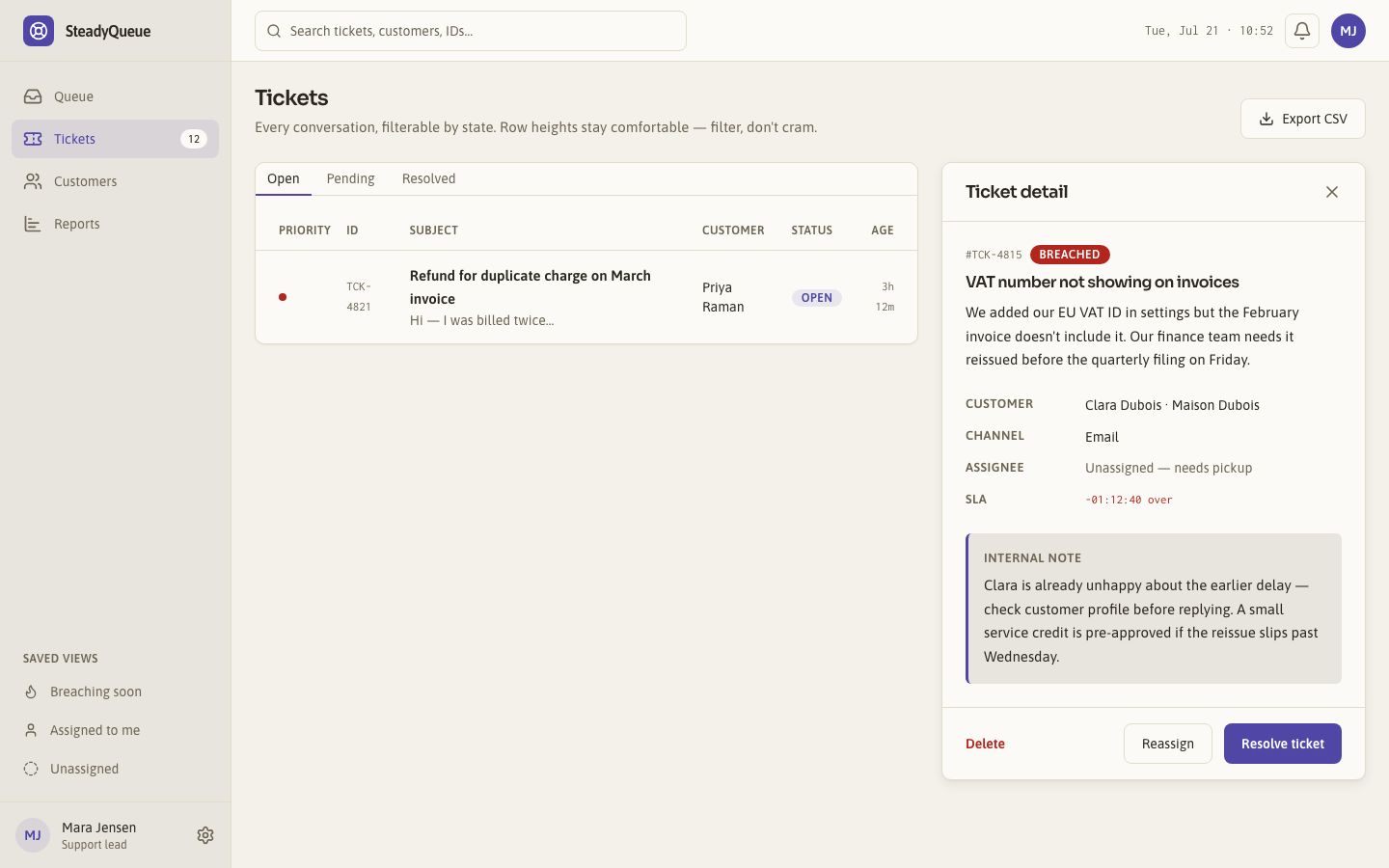
Task: Click the age value 3h 12m
Action: tap(885, 297)
